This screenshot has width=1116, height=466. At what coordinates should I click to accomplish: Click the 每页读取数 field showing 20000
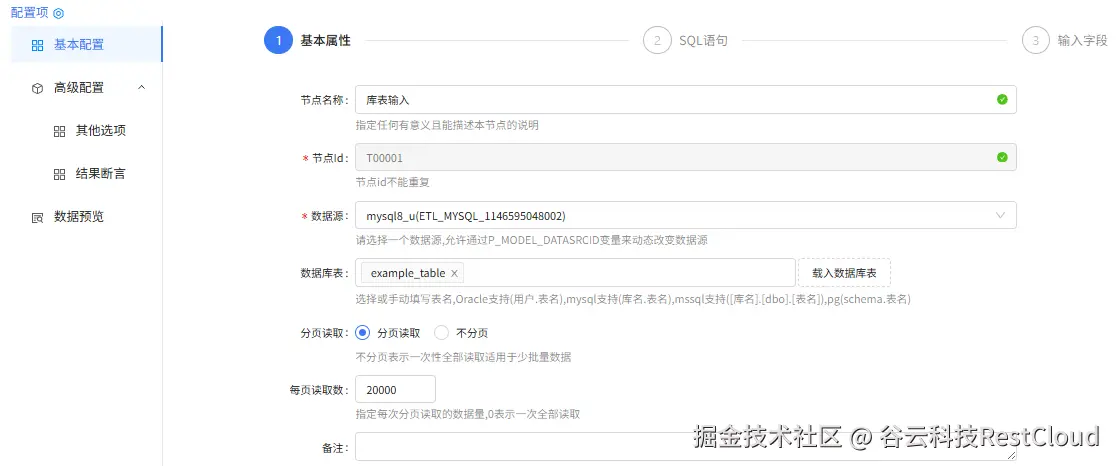coord(395,389)
